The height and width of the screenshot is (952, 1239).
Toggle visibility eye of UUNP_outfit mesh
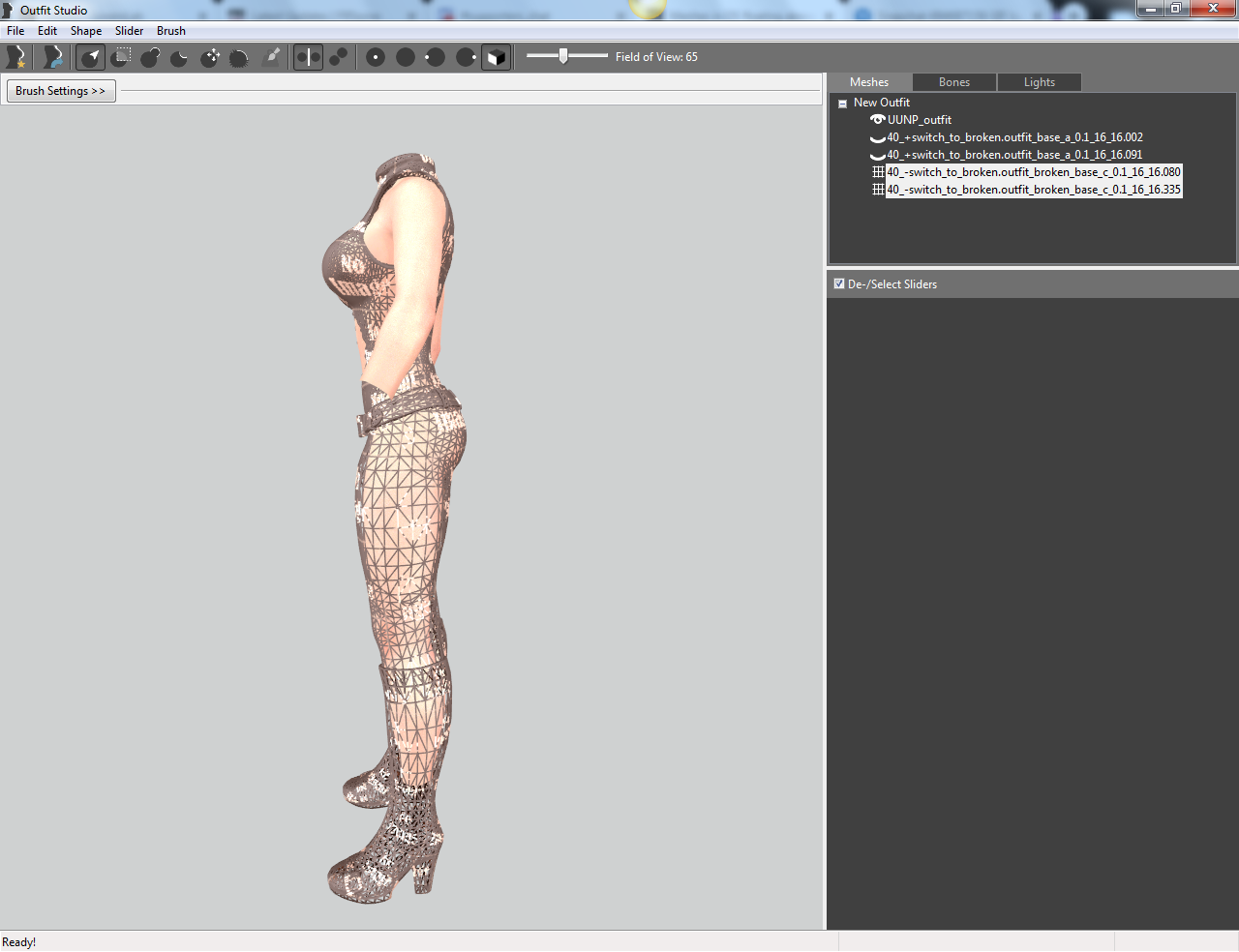click(878, 119)
